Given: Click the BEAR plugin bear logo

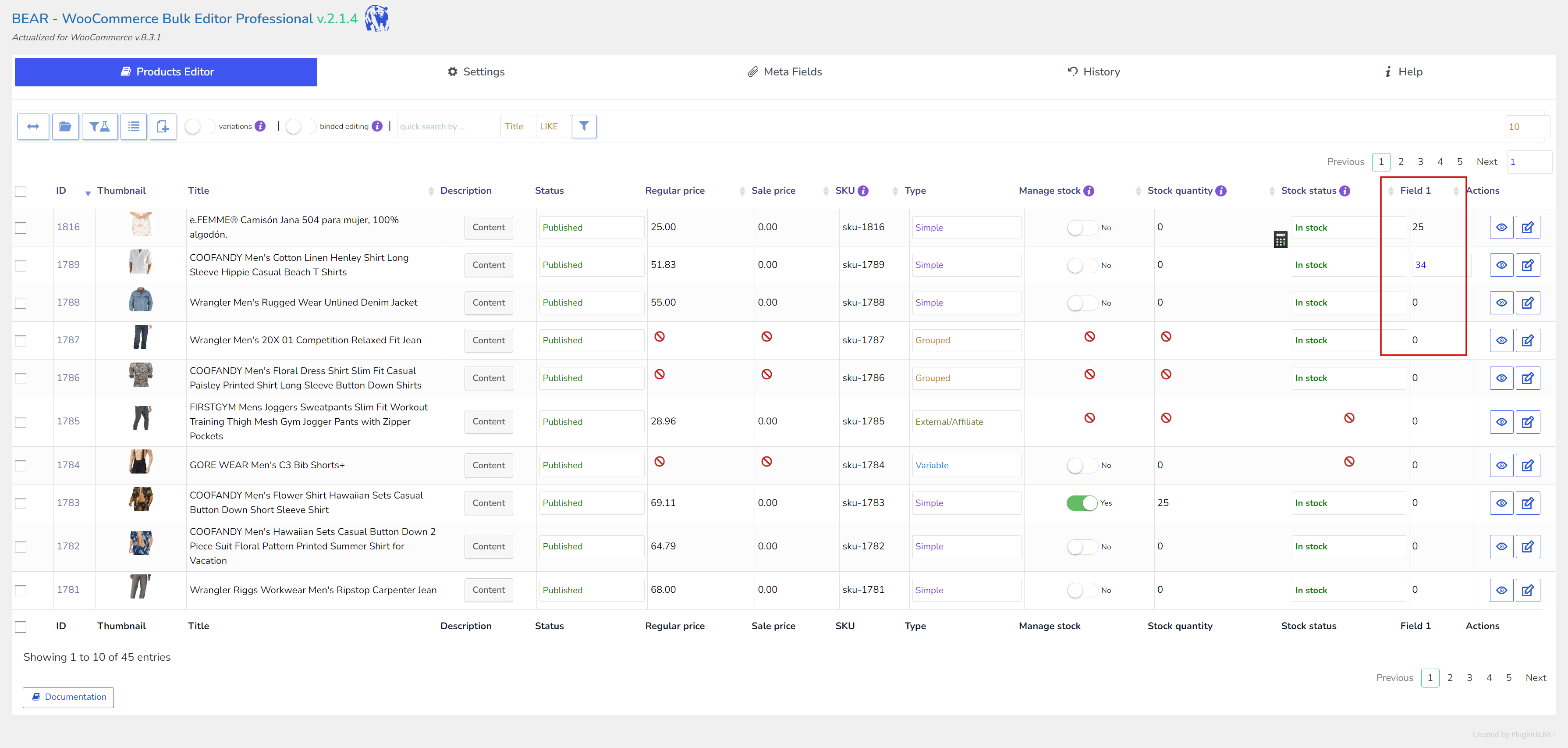Looking at the screenshot, I should tap(377, 18).
